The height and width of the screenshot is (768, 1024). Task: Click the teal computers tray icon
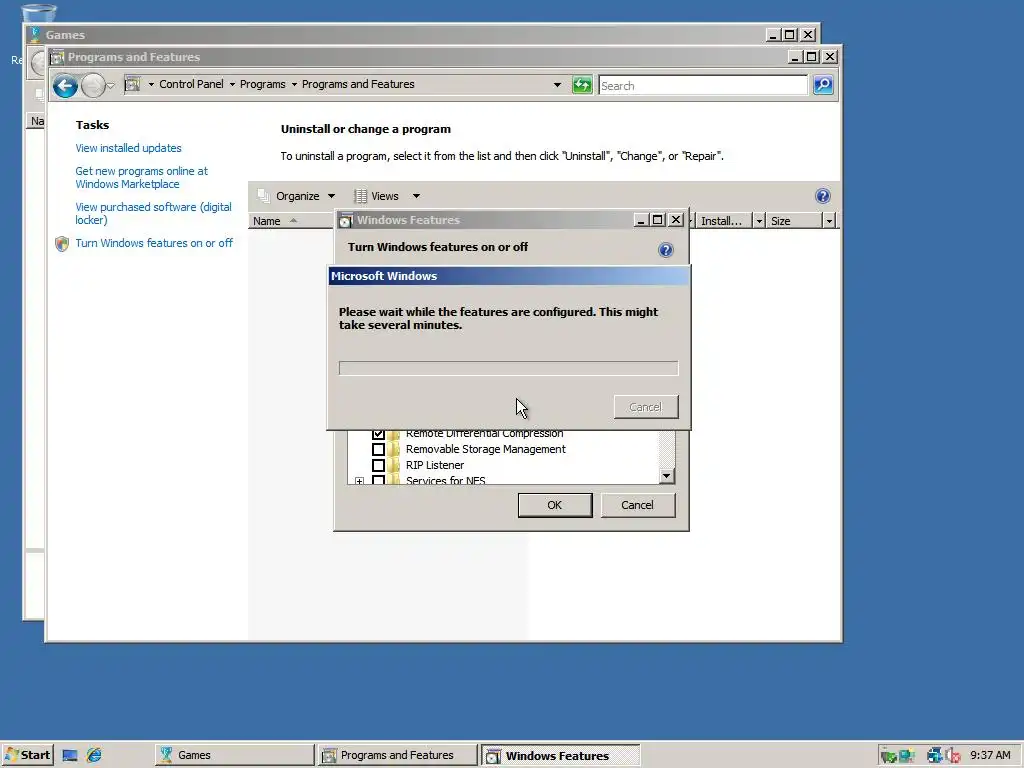coord(906,756)
